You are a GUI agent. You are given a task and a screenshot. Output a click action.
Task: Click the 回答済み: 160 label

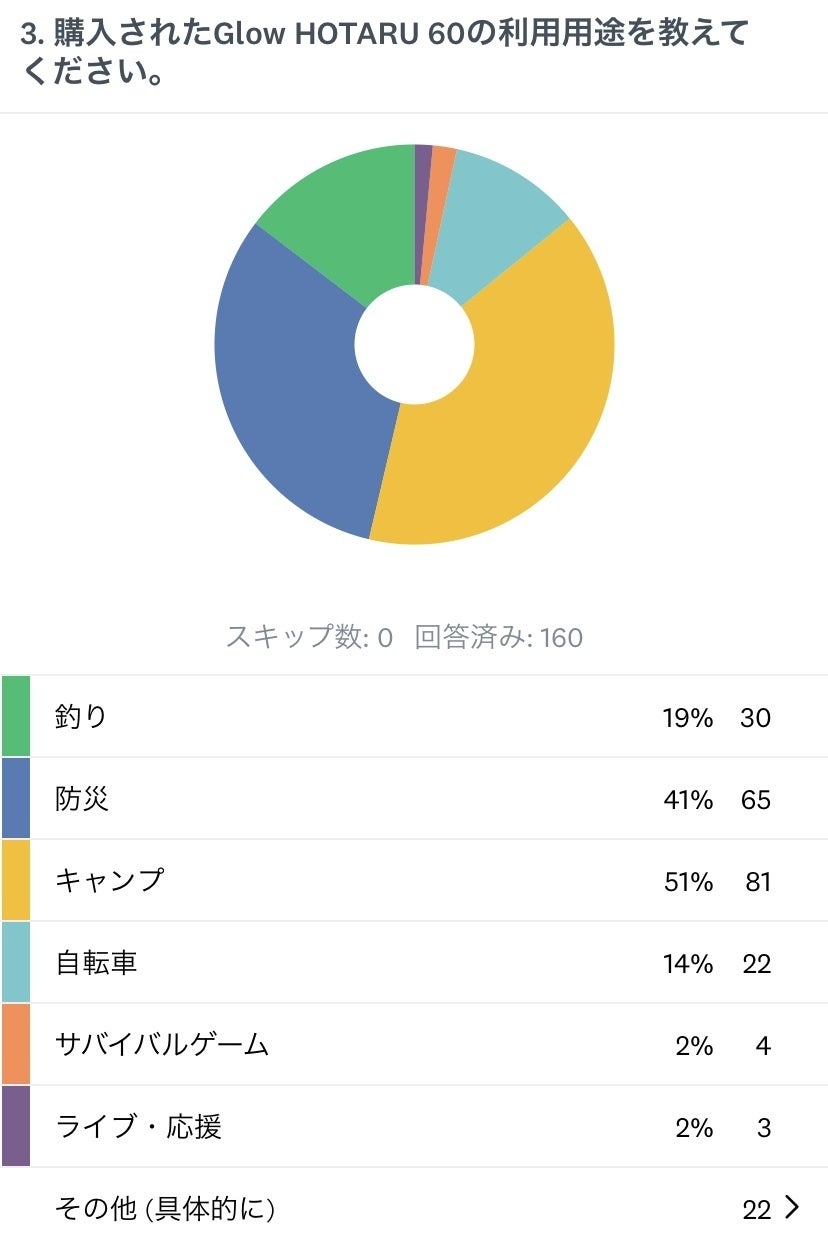tap(499, 637)
